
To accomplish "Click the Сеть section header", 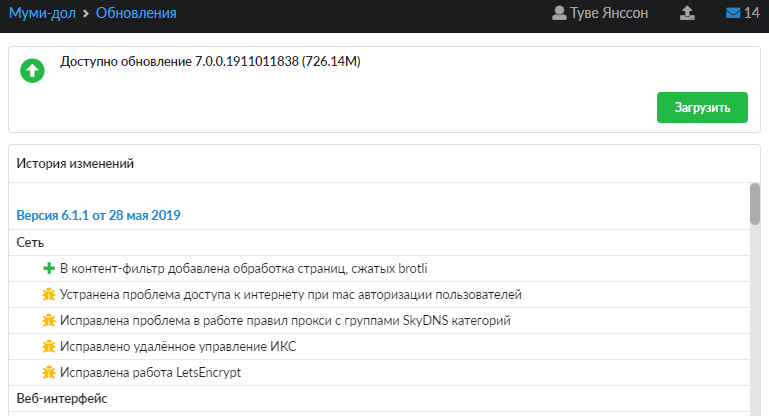I will coord(30,242).
